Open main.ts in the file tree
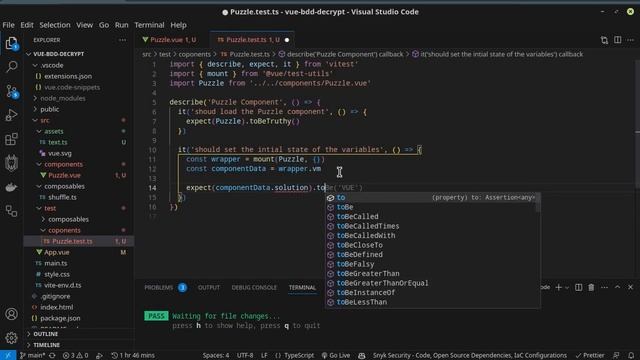Screen dimensions: 640x360 pos(56,263)
